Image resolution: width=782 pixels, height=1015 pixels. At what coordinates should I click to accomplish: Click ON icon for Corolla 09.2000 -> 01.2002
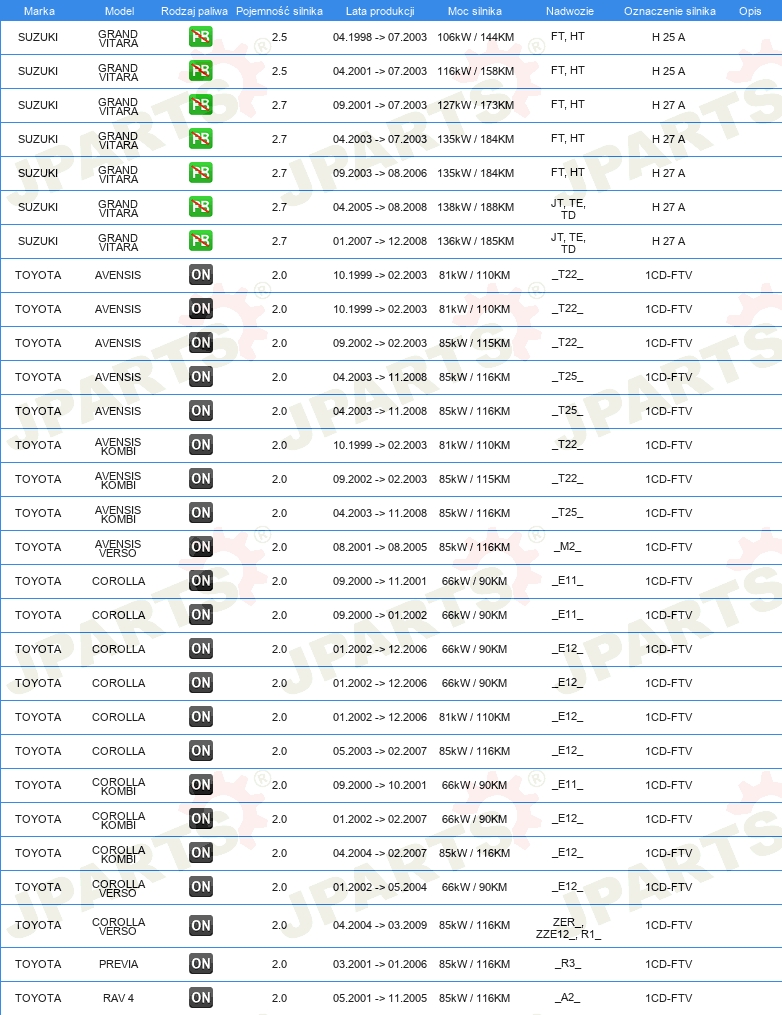[x=201, y=614]
